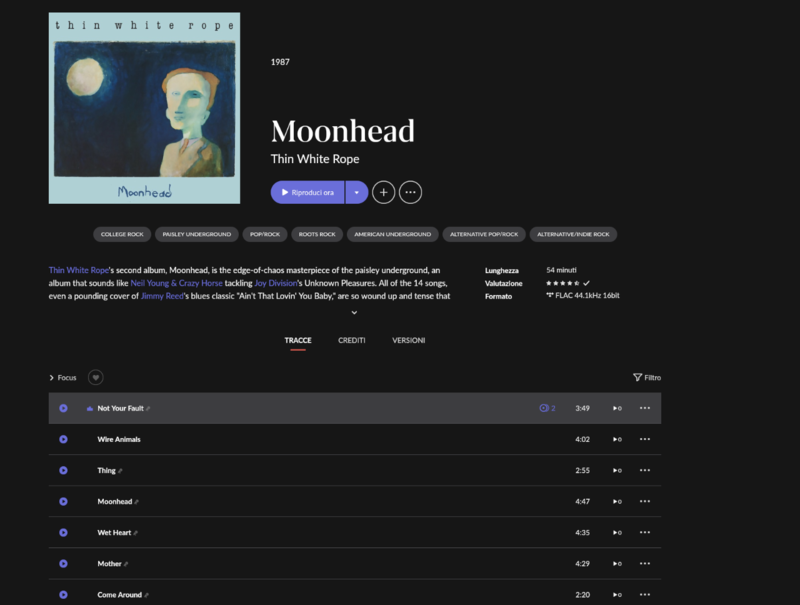Click the Moonhead album cover artwork

(x=144, y=108)
